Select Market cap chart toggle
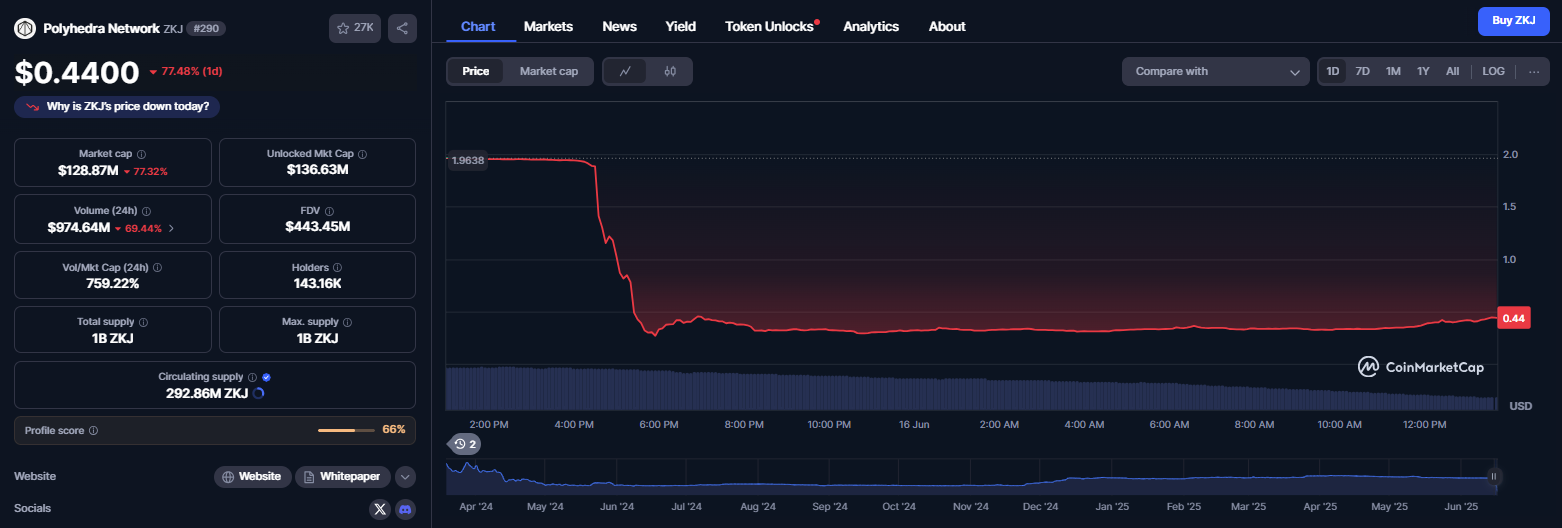 click(x=548, y=71)
